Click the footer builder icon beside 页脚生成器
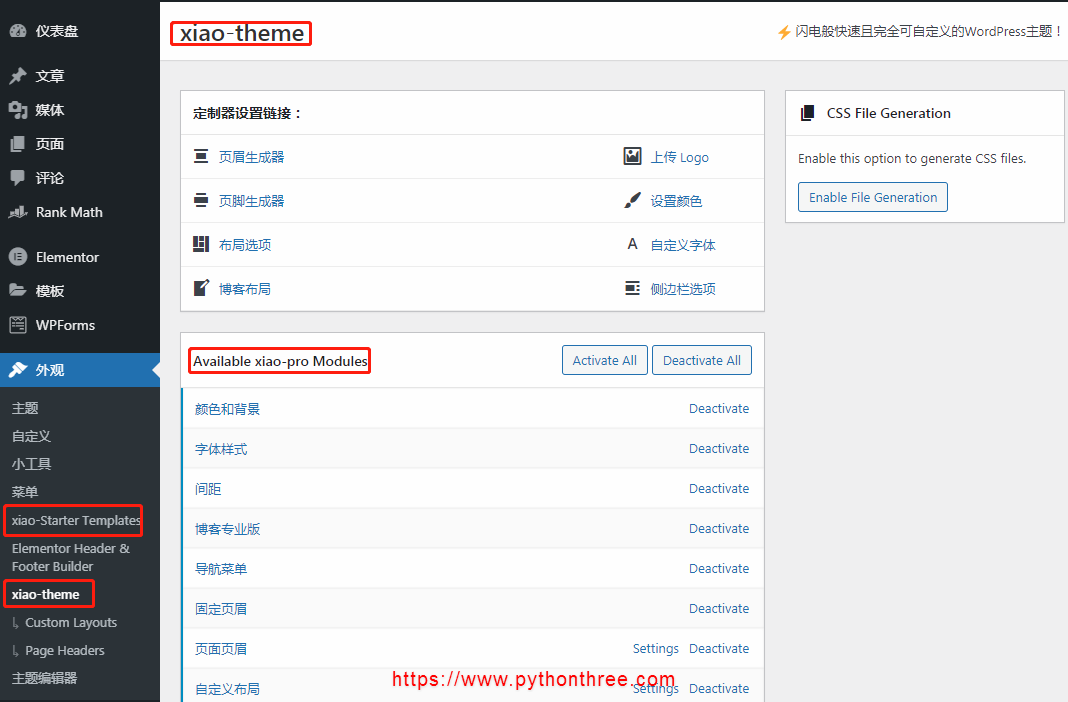 coord(201,200)
